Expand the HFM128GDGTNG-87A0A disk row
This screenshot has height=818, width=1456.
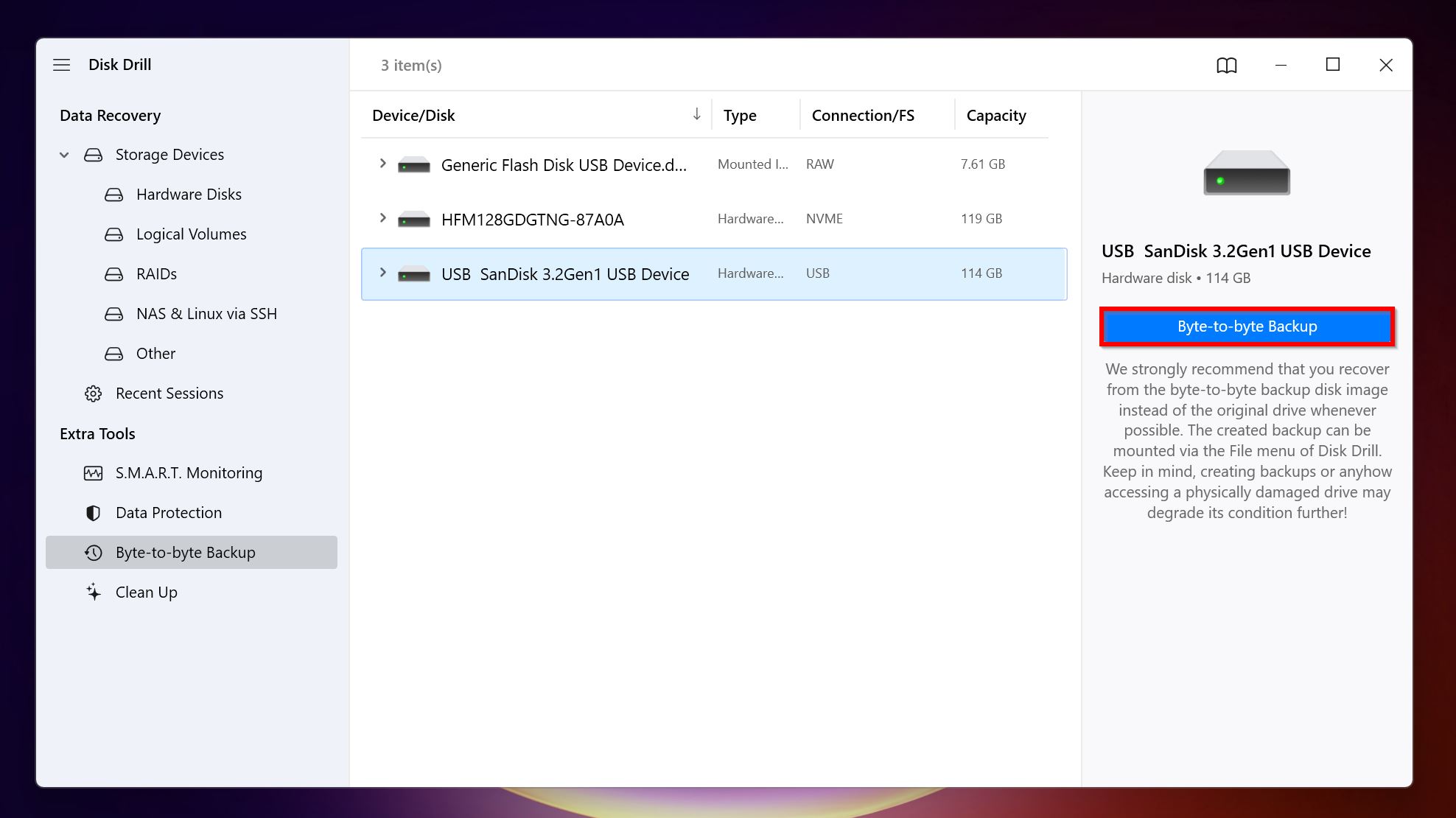tap(382, 218)
